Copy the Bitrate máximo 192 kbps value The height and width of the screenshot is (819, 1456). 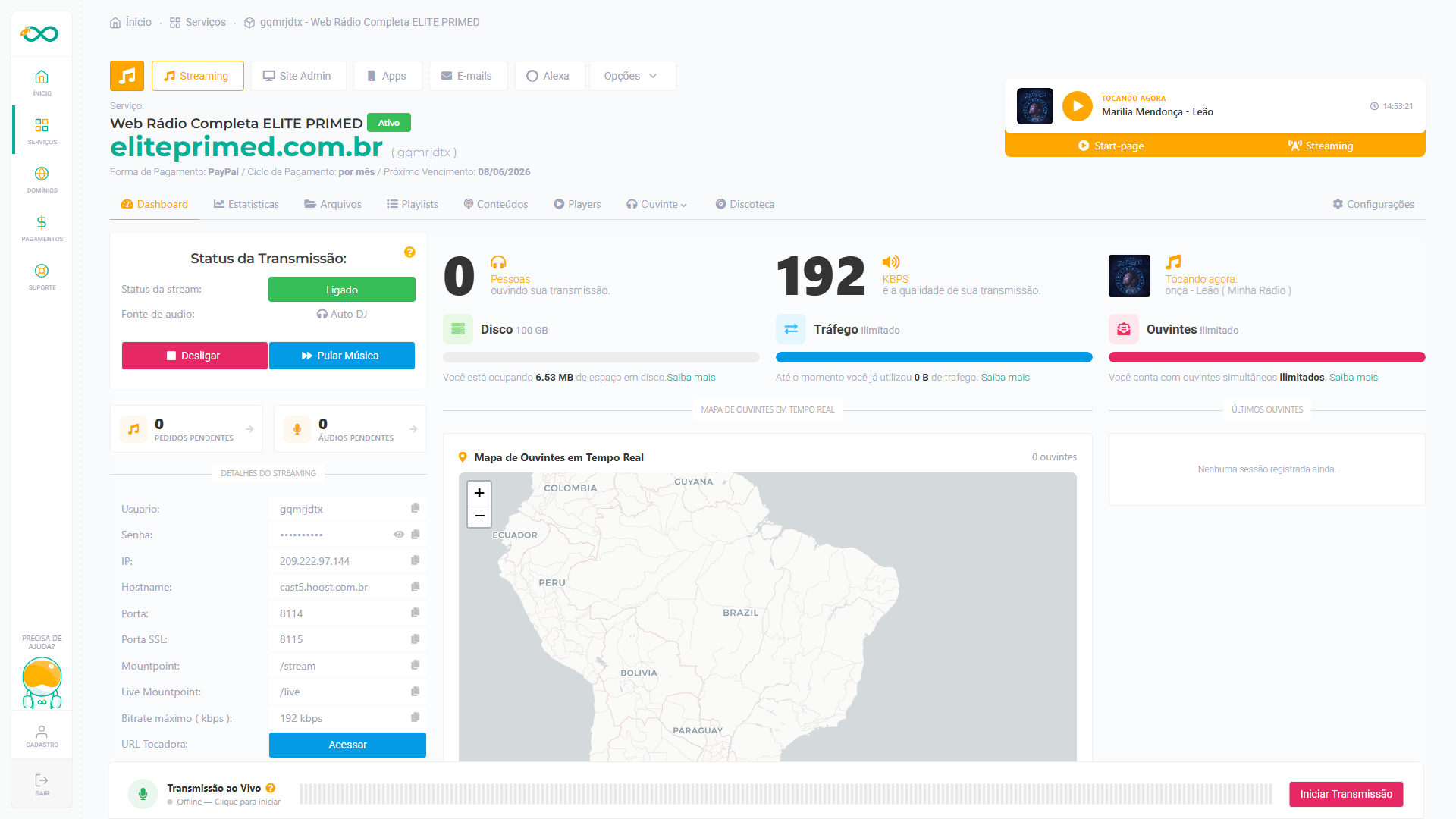coord(416,717)
